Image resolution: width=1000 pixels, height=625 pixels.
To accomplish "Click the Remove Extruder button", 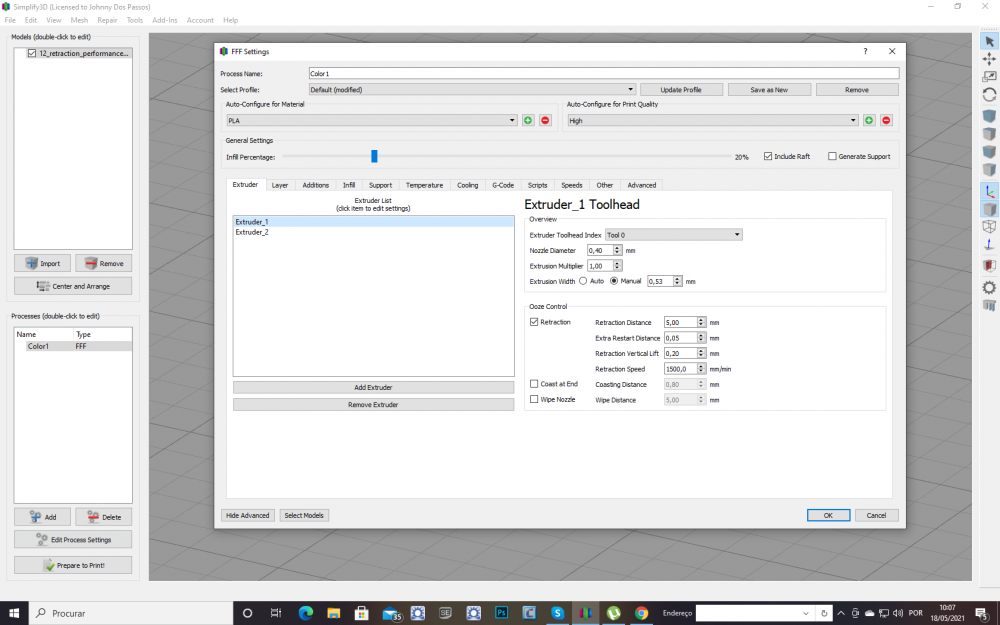I will pos(373,405).
